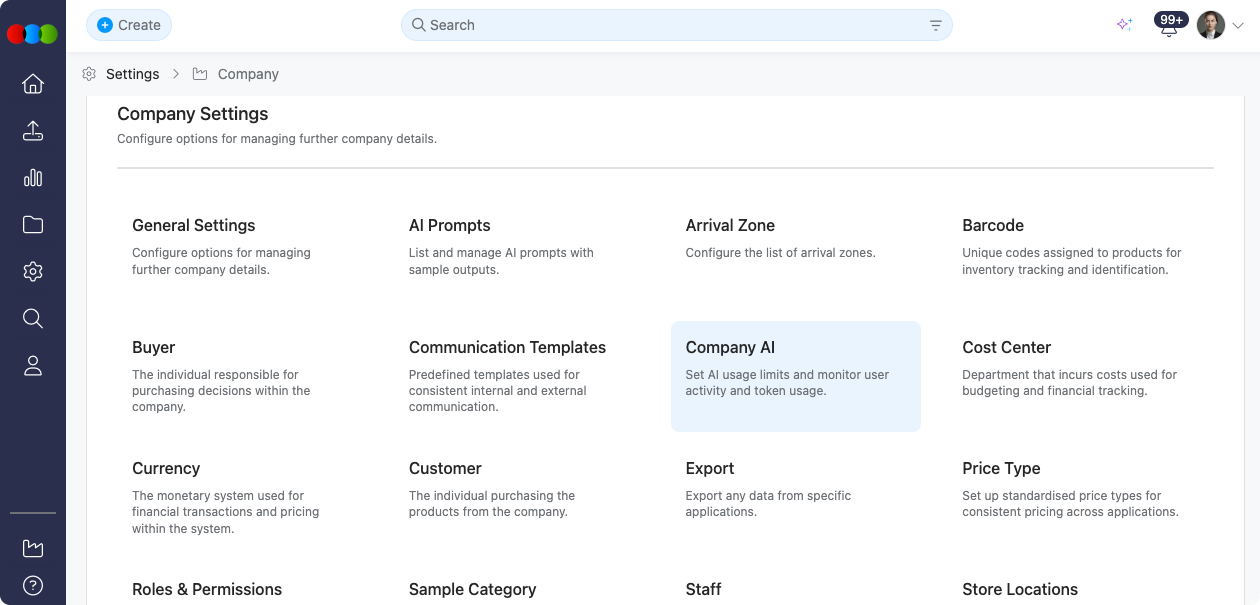Expand the Create menu in the header
Screen dimensions: 1260x605
coord(129,24)
